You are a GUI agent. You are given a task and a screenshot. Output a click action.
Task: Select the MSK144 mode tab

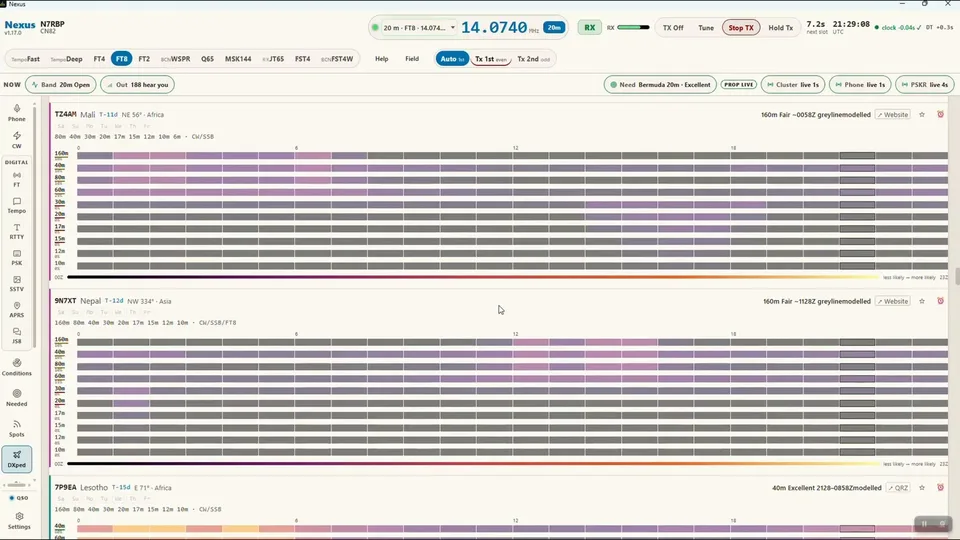pyautogui.click(x=238, y=59)
